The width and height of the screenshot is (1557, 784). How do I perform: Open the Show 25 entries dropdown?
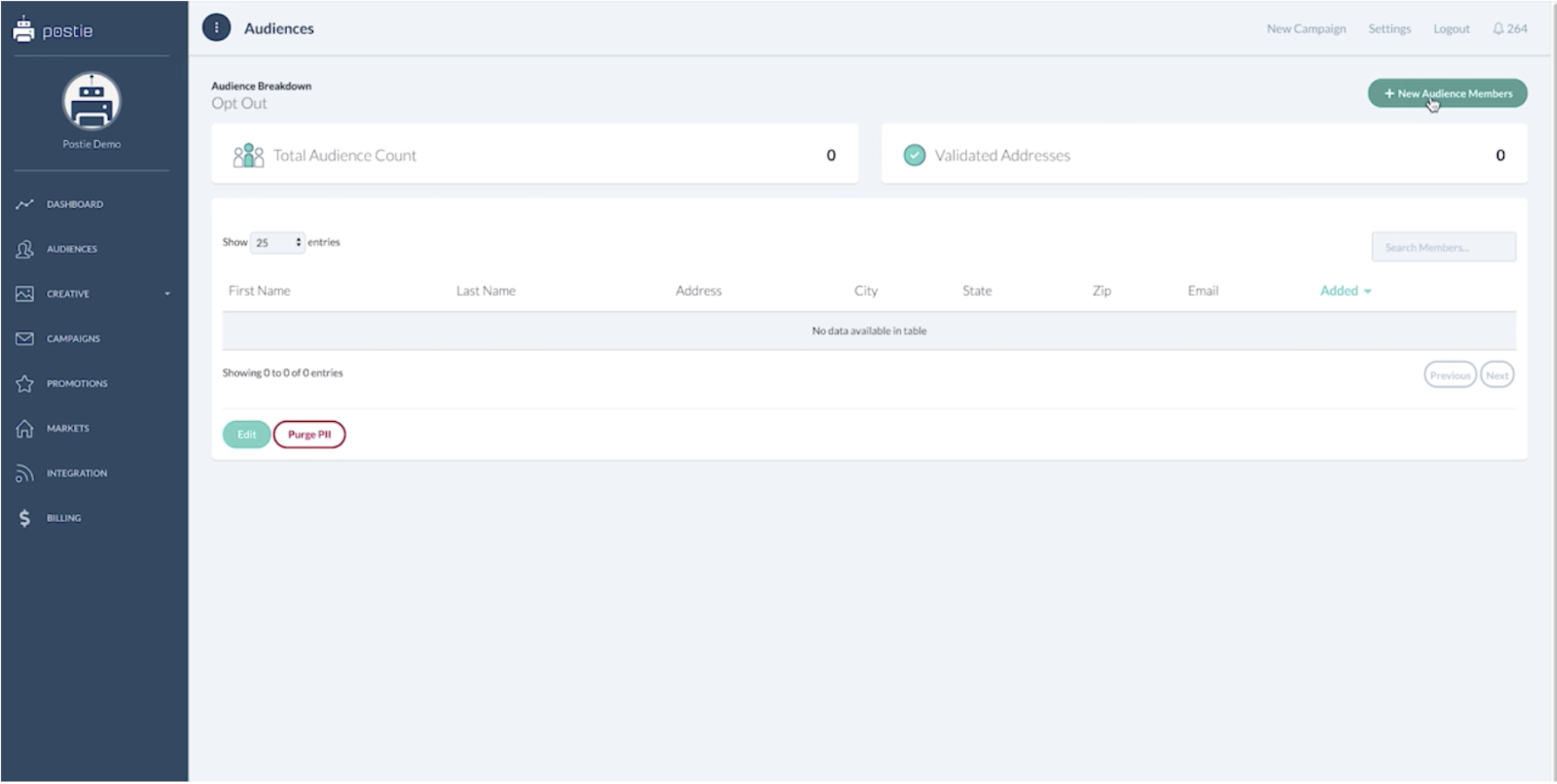(277, 243)
